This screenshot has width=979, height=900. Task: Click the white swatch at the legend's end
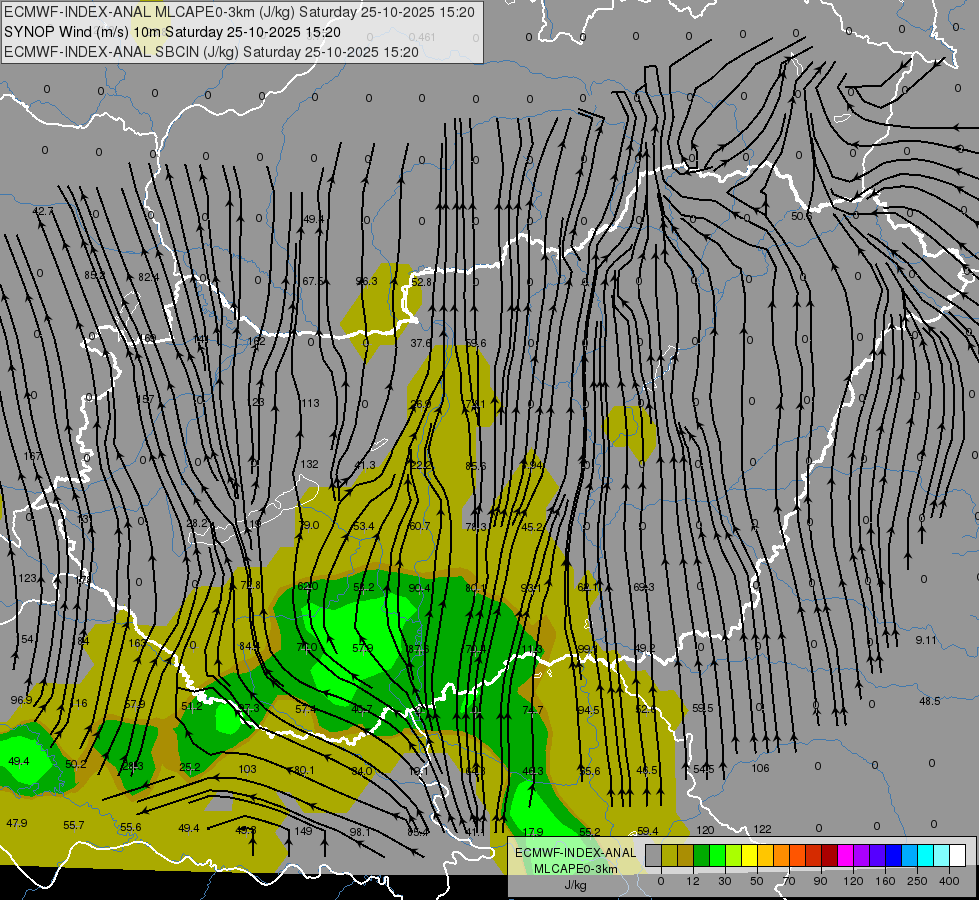point(958,855)
